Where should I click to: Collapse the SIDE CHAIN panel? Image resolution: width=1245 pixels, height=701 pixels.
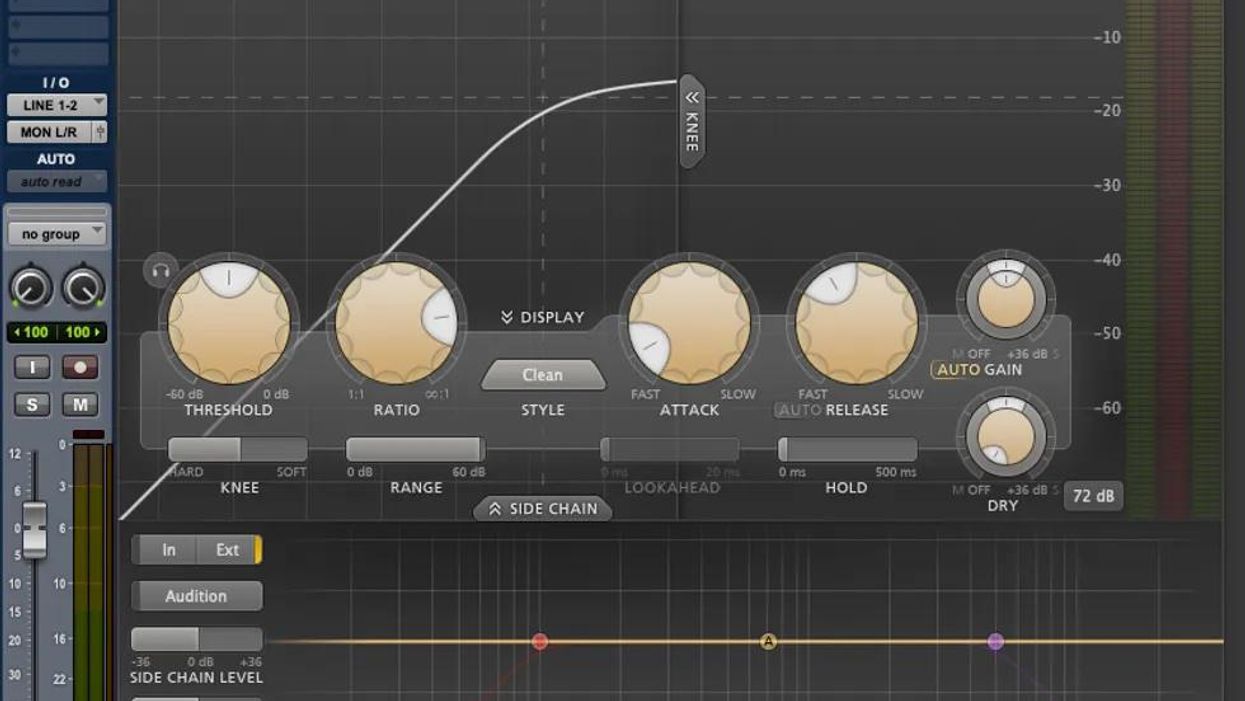[x=542, y=509]
